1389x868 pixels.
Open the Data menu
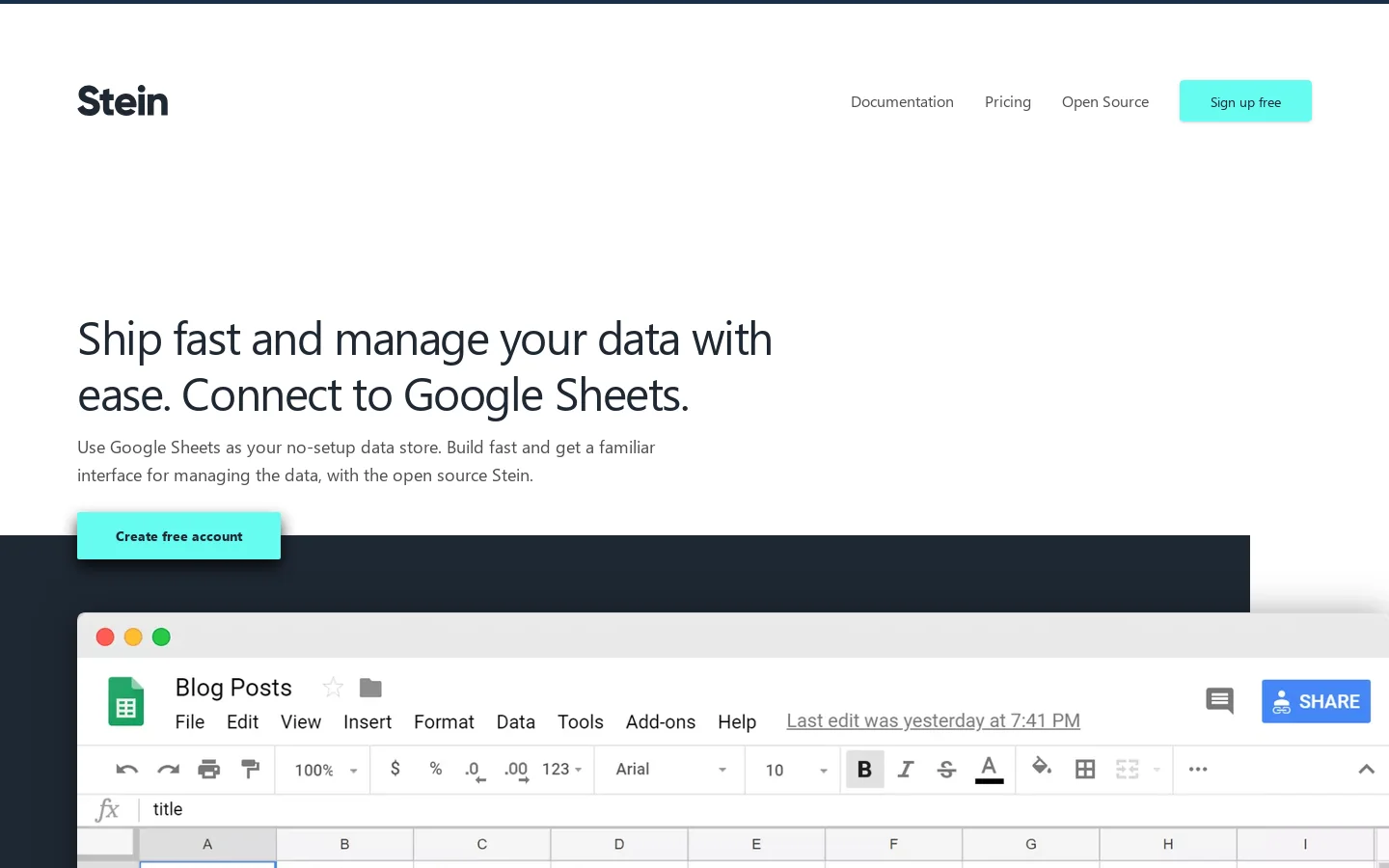(x=516, y=721)
